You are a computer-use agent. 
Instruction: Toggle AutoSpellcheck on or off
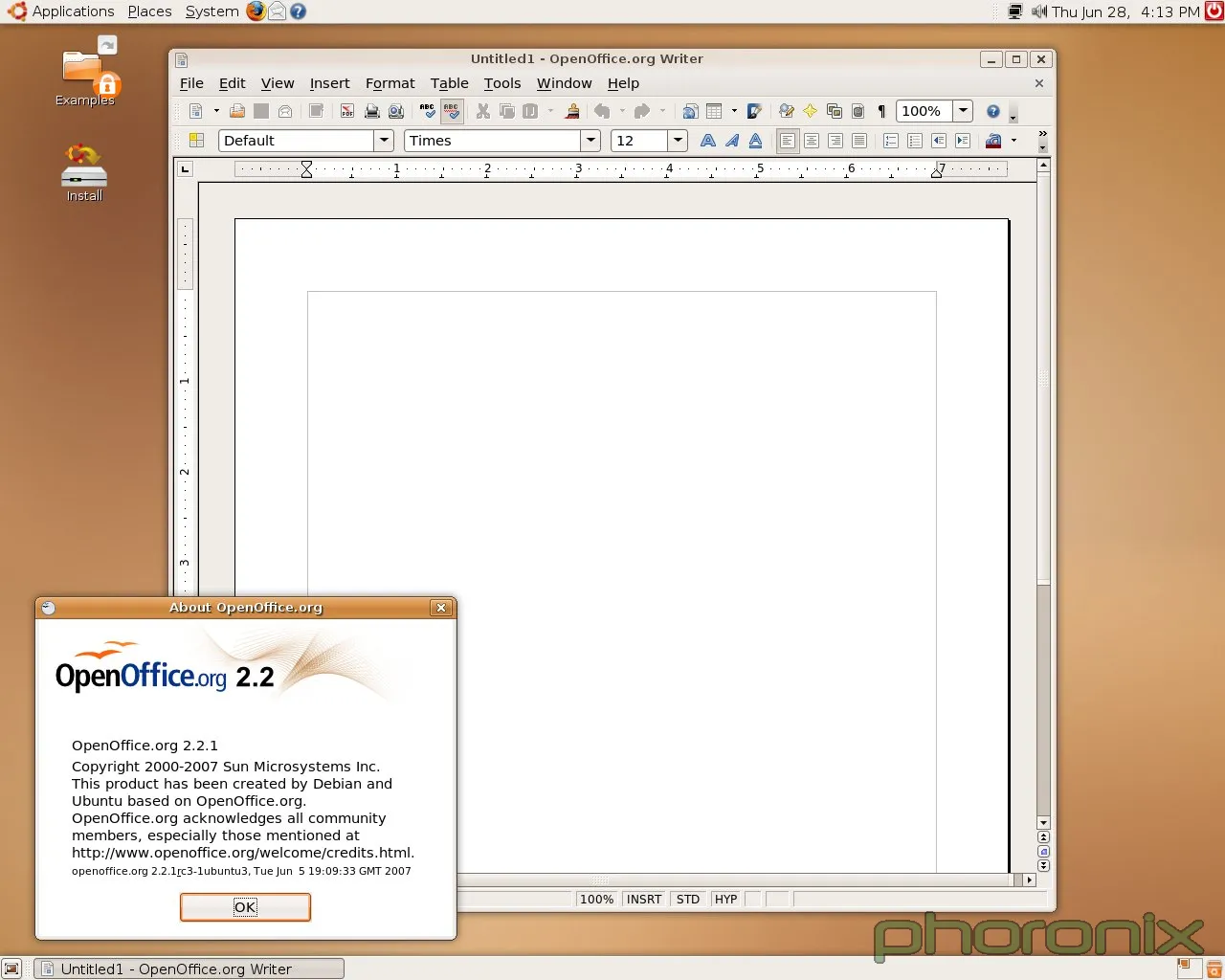click(x=452, y=111)
